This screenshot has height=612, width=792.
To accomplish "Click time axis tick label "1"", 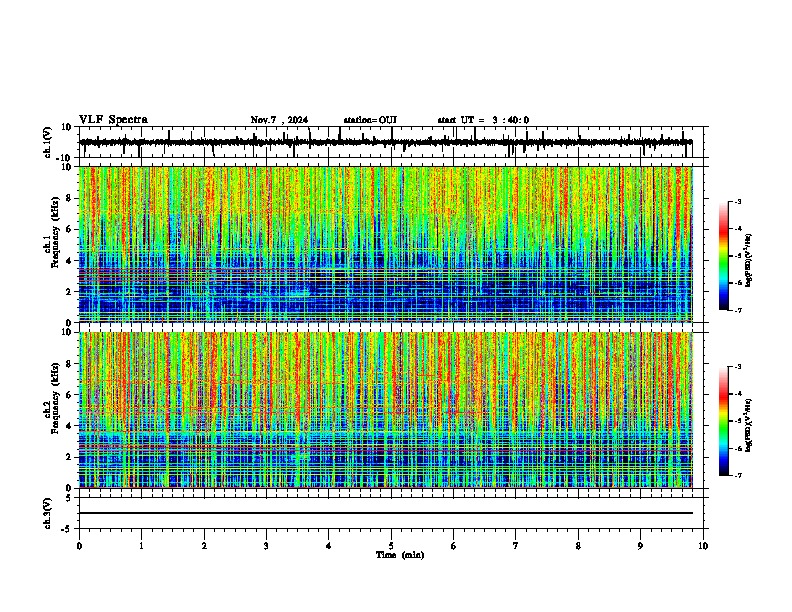I will 142,546.
